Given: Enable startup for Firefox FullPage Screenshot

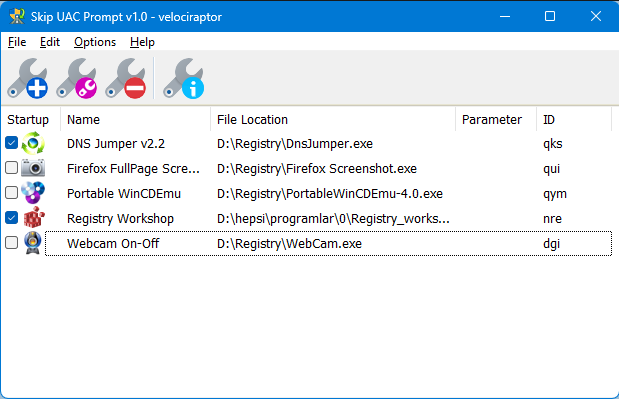Looking at the screenshot, I should tap(11, 168).
